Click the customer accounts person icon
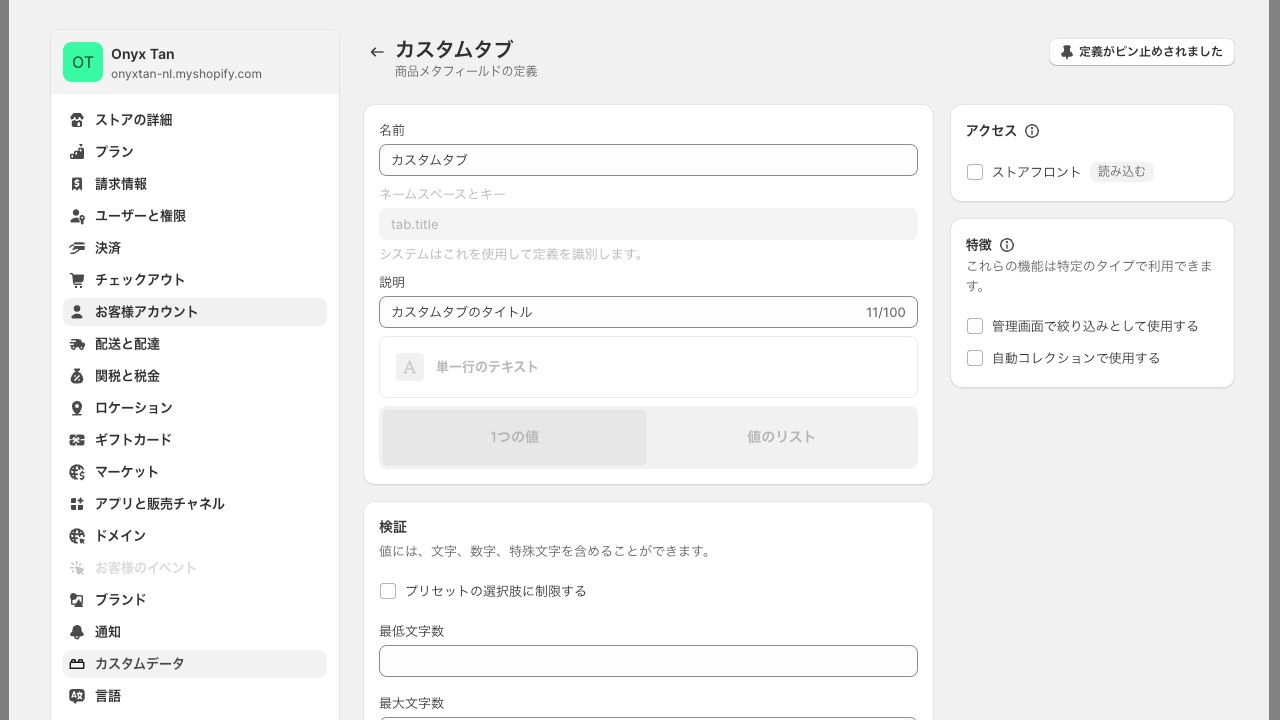Viewport: 1280px width, 720px height. coord(77,312)
